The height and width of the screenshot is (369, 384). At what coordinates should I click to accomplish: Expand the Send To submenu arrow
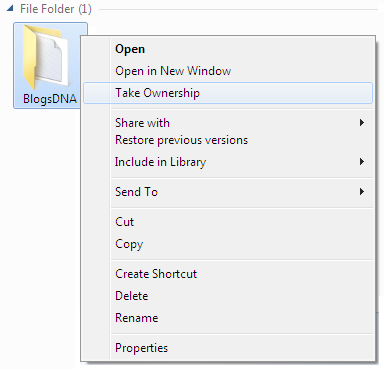click(362, 192)
